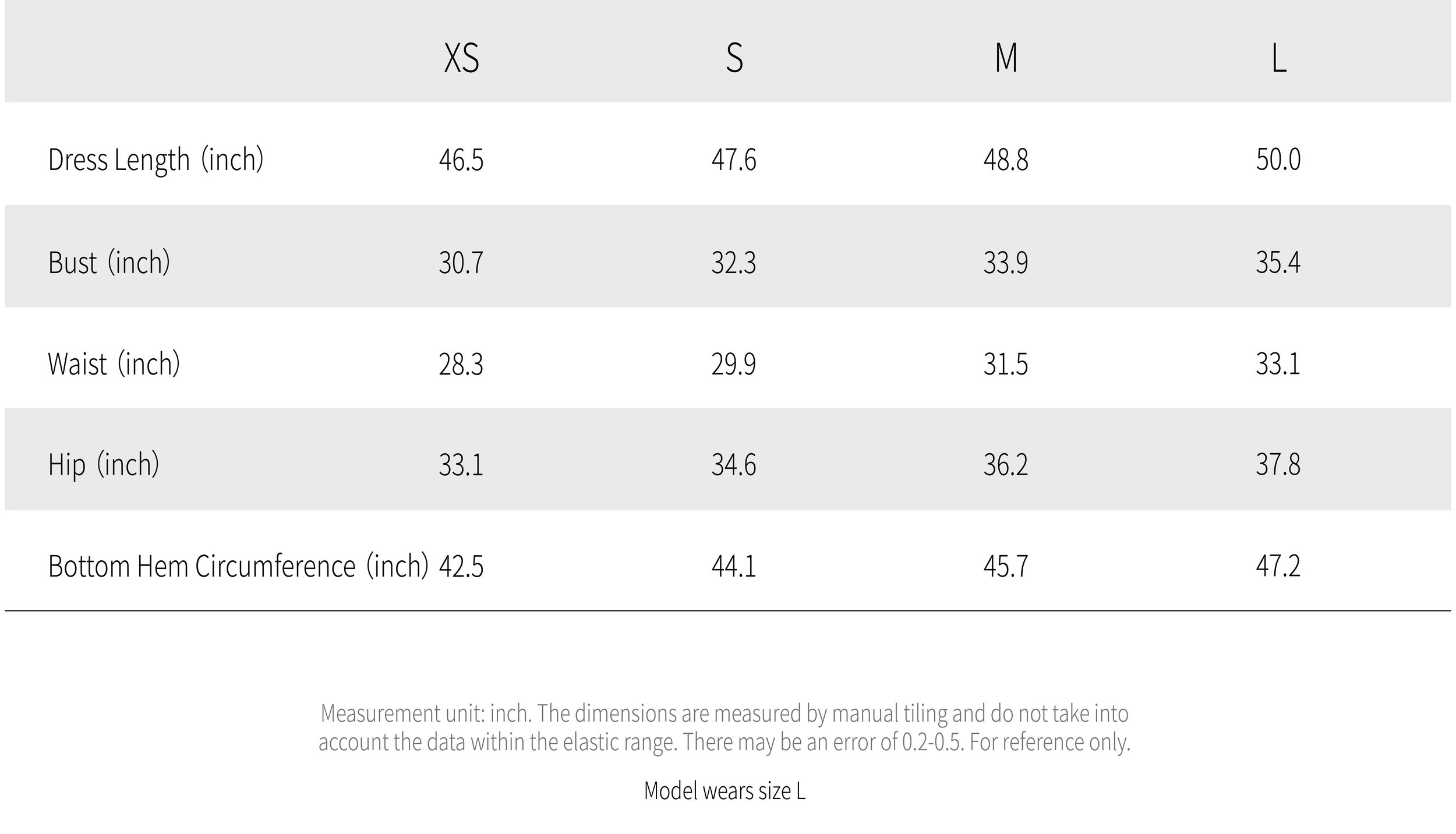Select the XS size column header
The width and height of the screenshot is (1456, 834).
[461, 58]
